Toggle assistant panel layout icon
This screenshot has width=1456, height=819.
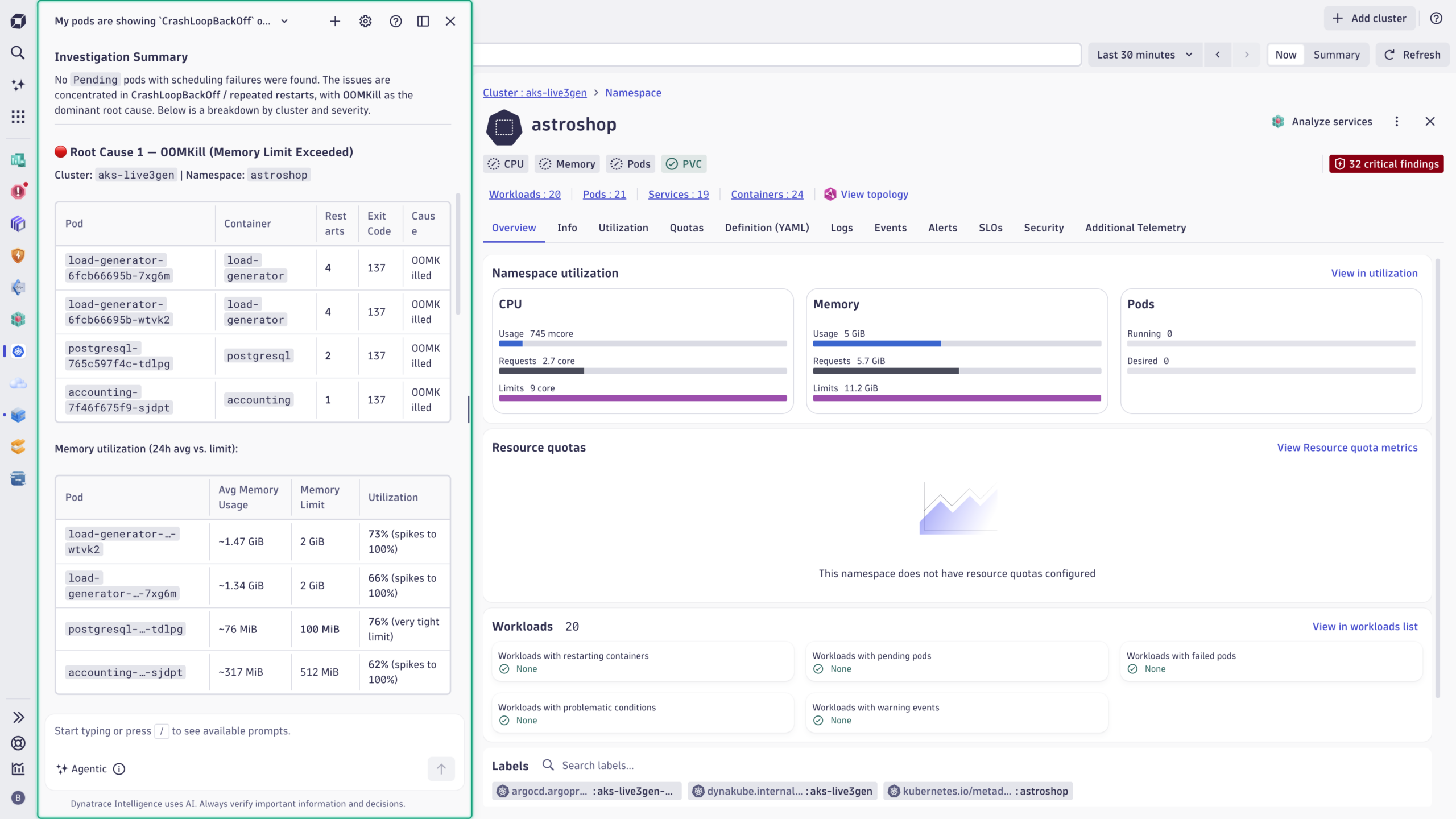pyautogui.click(x=423, y=21)
